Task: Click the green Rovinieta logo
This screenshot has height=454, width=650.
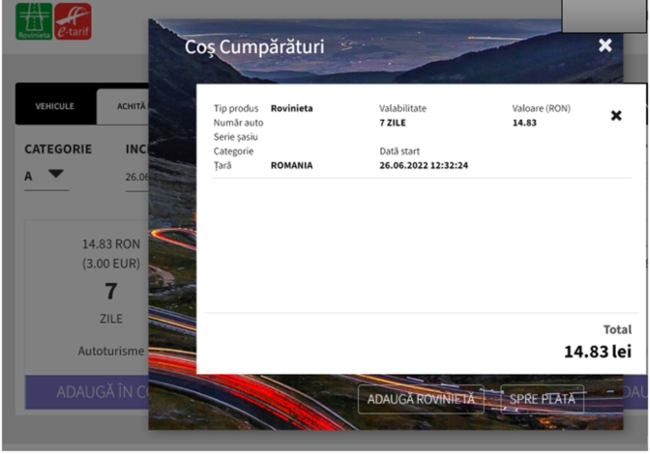Action: (x=34, y=21)
